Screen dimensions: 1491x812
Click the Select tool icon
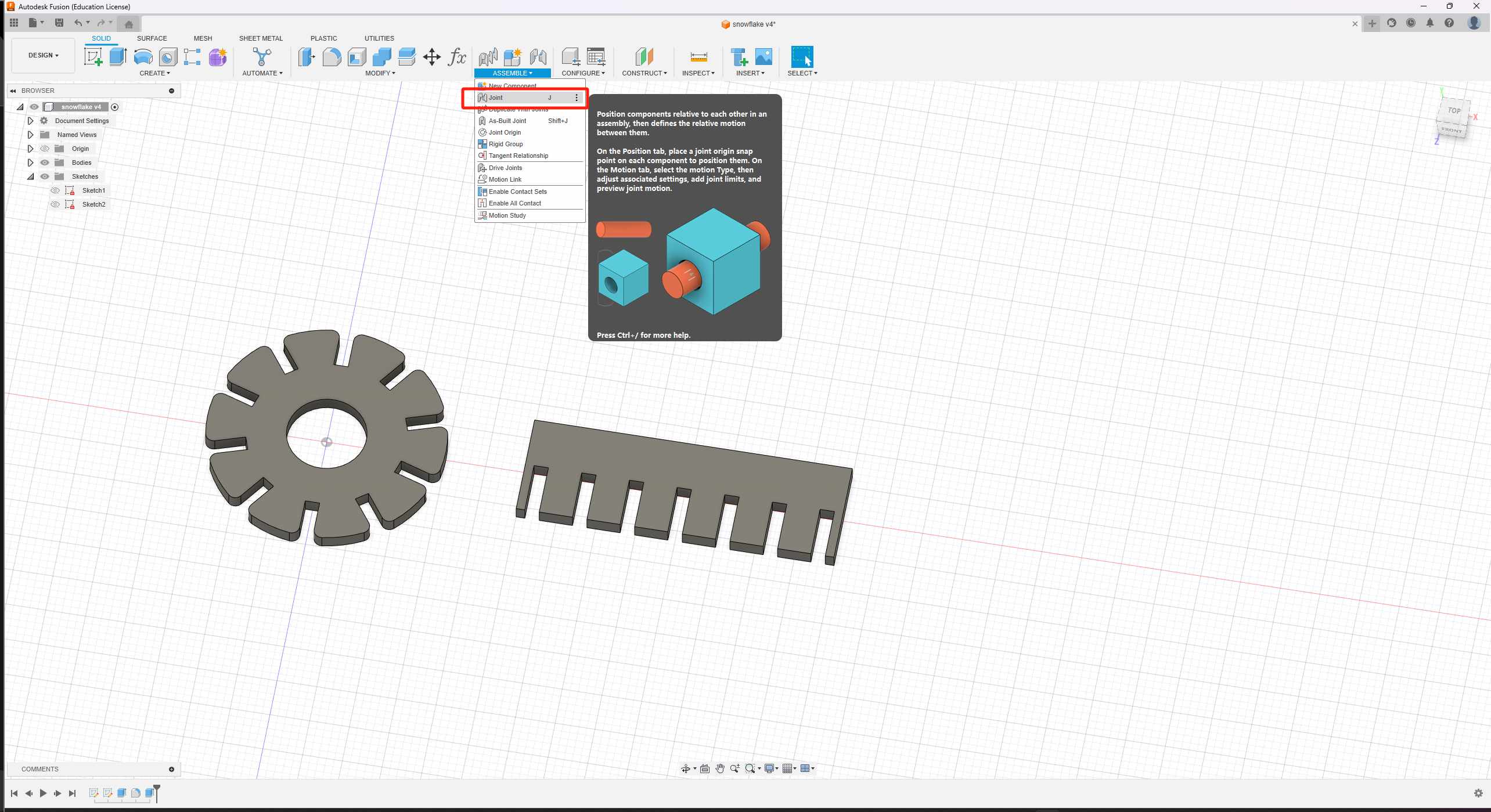click(x=802, y=57)
